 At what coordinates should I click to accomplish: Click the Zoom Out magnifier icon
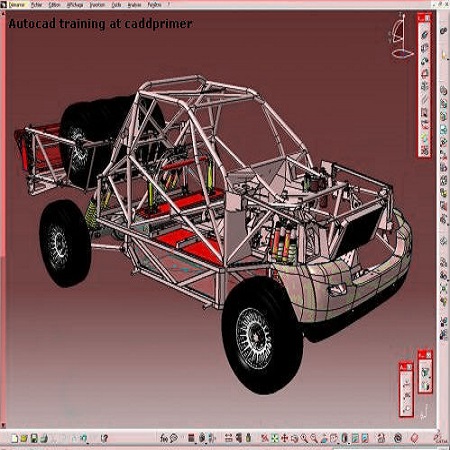tap(314, 438)
